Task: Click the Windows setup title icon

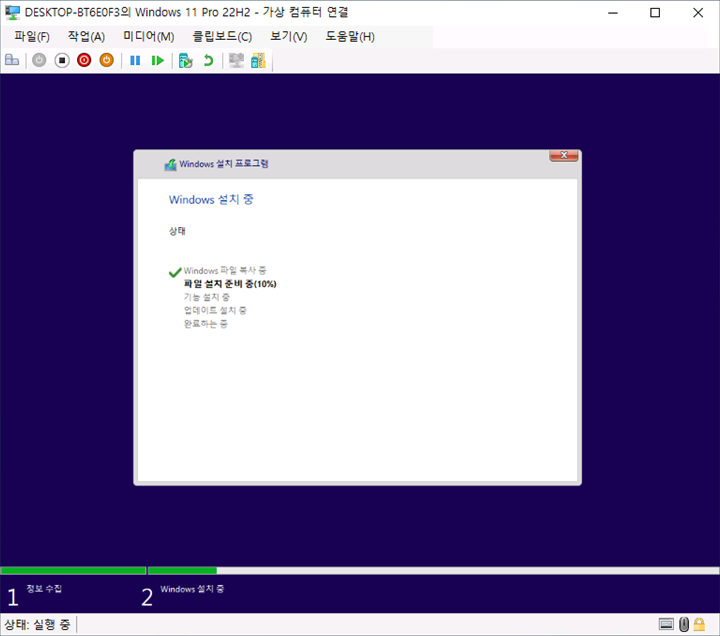Action: click(170, 164)
